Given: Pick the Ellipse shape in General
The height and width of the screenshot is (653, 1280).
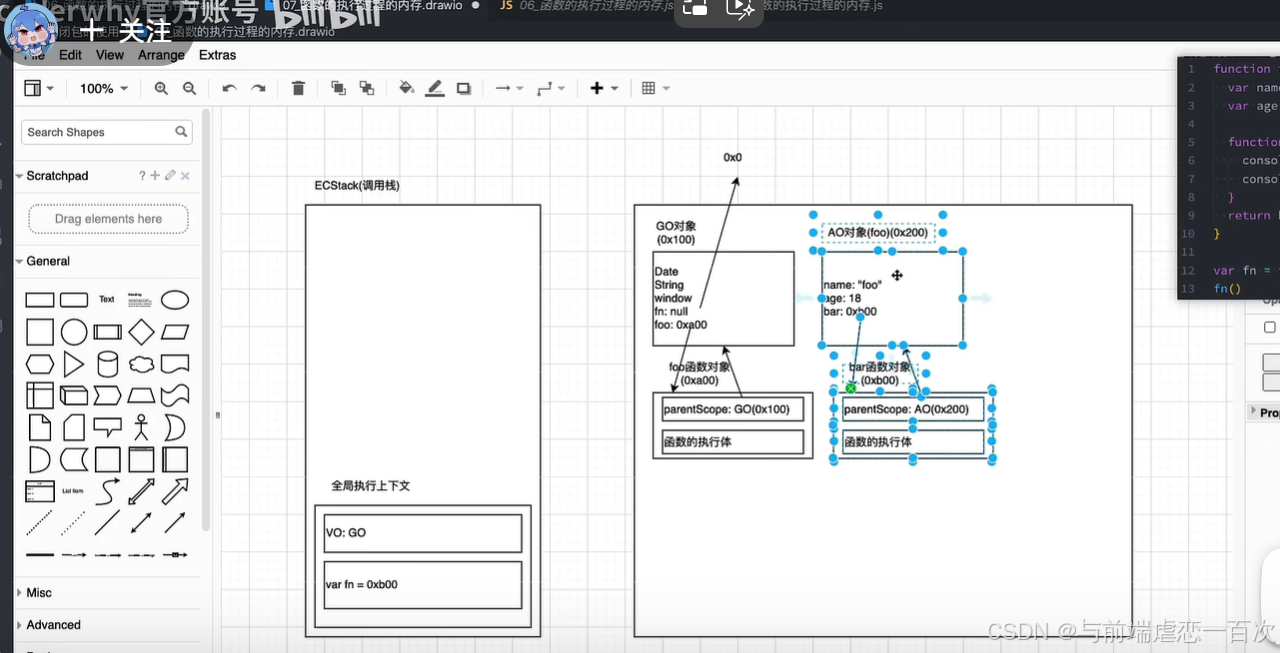Looking at the screenshot, I should click(x=175, y=300).
